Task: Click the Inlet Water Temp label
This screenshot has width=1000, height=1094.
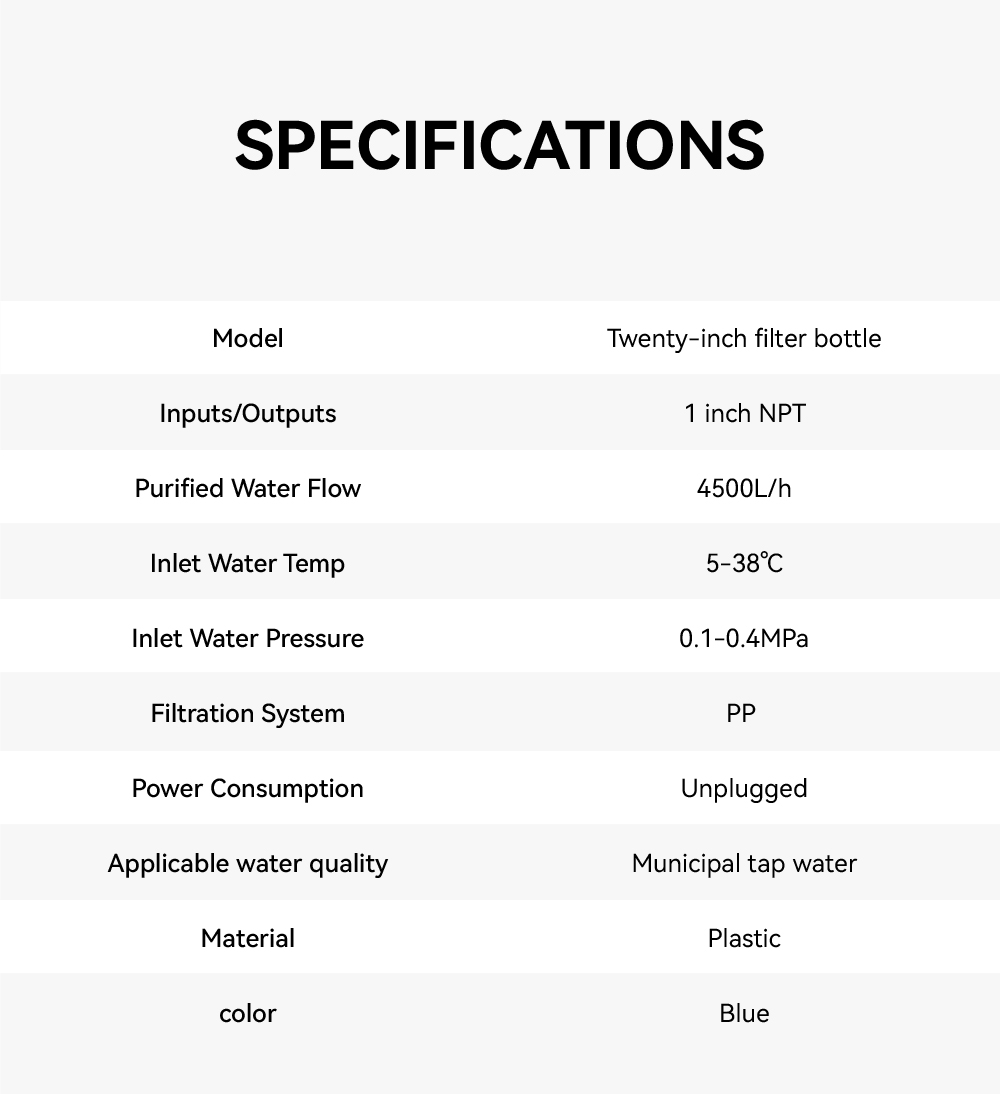Action: click(x=248, y=563)
